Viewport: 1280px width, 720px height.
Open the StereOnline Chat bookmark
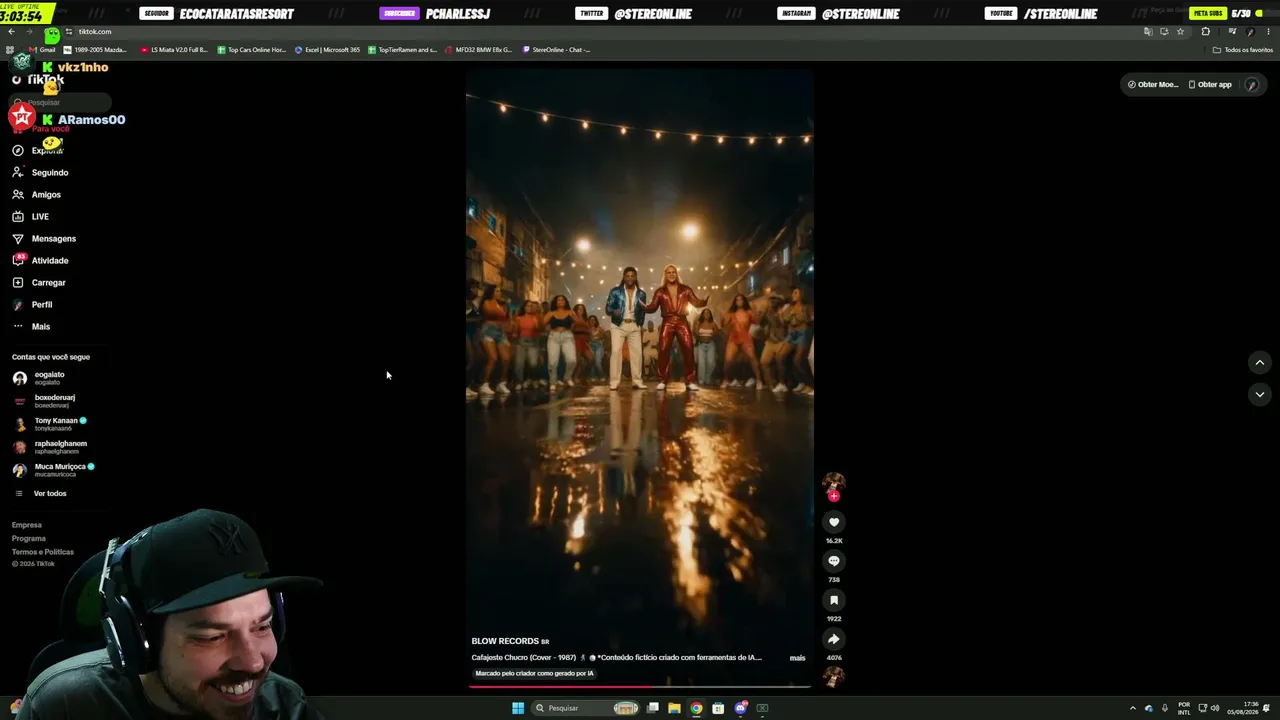556,50
